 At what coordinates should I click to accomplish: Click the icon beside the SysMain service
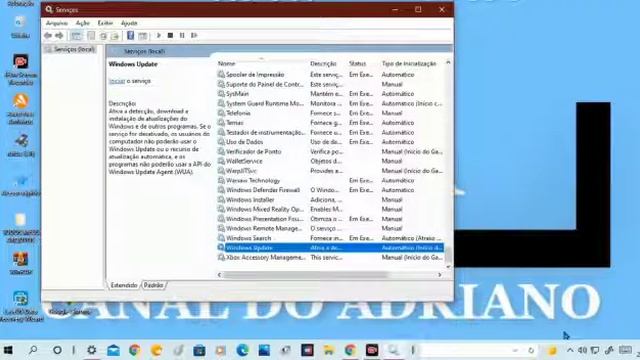tap(221, 94)
